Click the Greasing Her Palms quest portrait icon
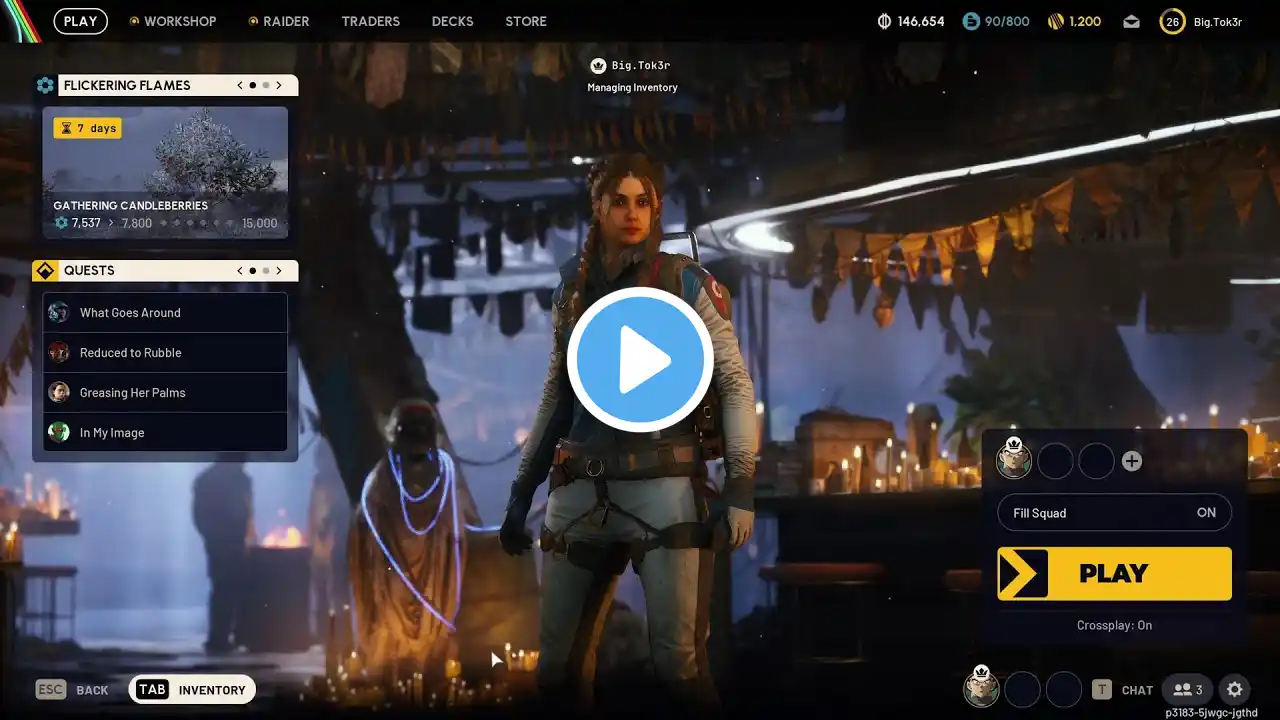Viewport: 1280px width, 720px height. pyautogui.click(x=59, y=392)
